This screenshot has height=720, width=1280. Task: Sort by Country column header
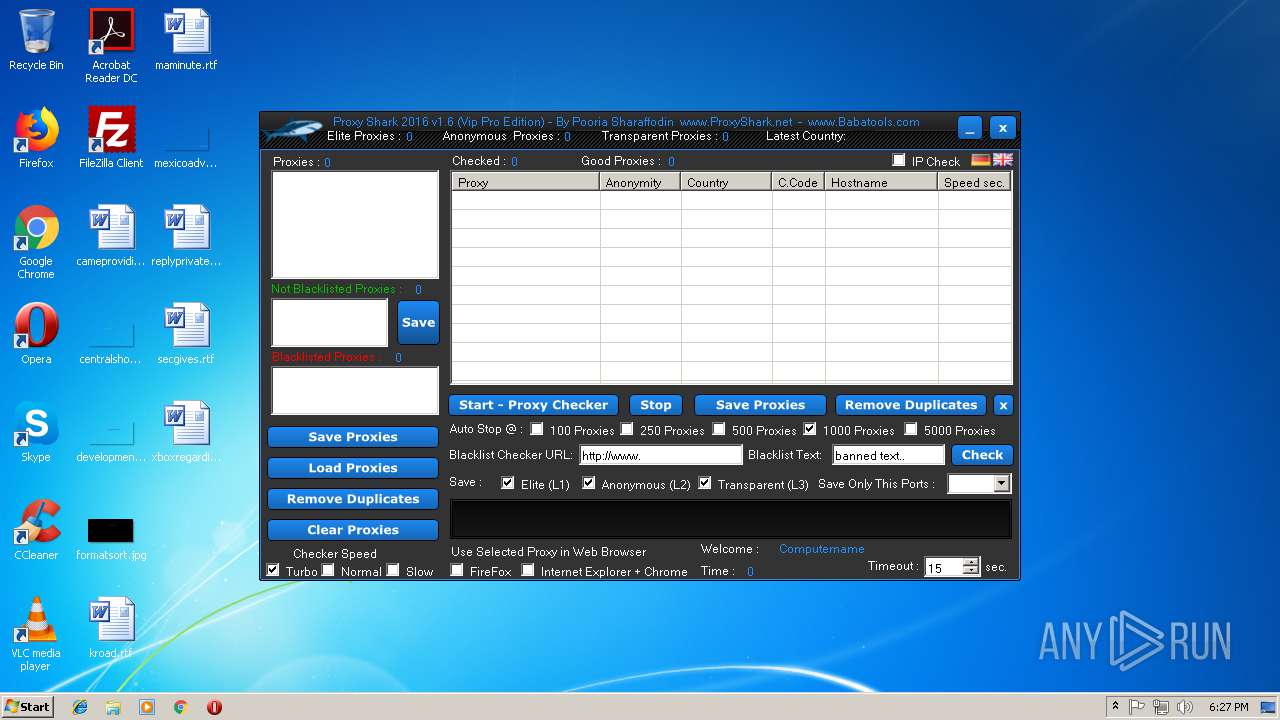click(726, 182)
